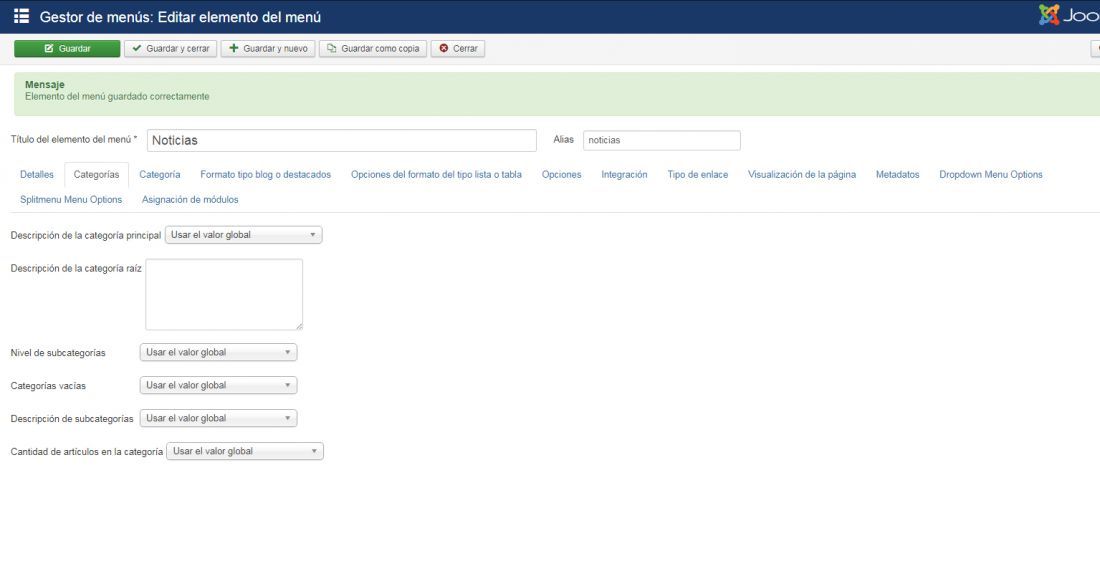Screen dimensions: 1100x584
Task: Click Guardar y nuevo button
Action: [x=268, y=48]
